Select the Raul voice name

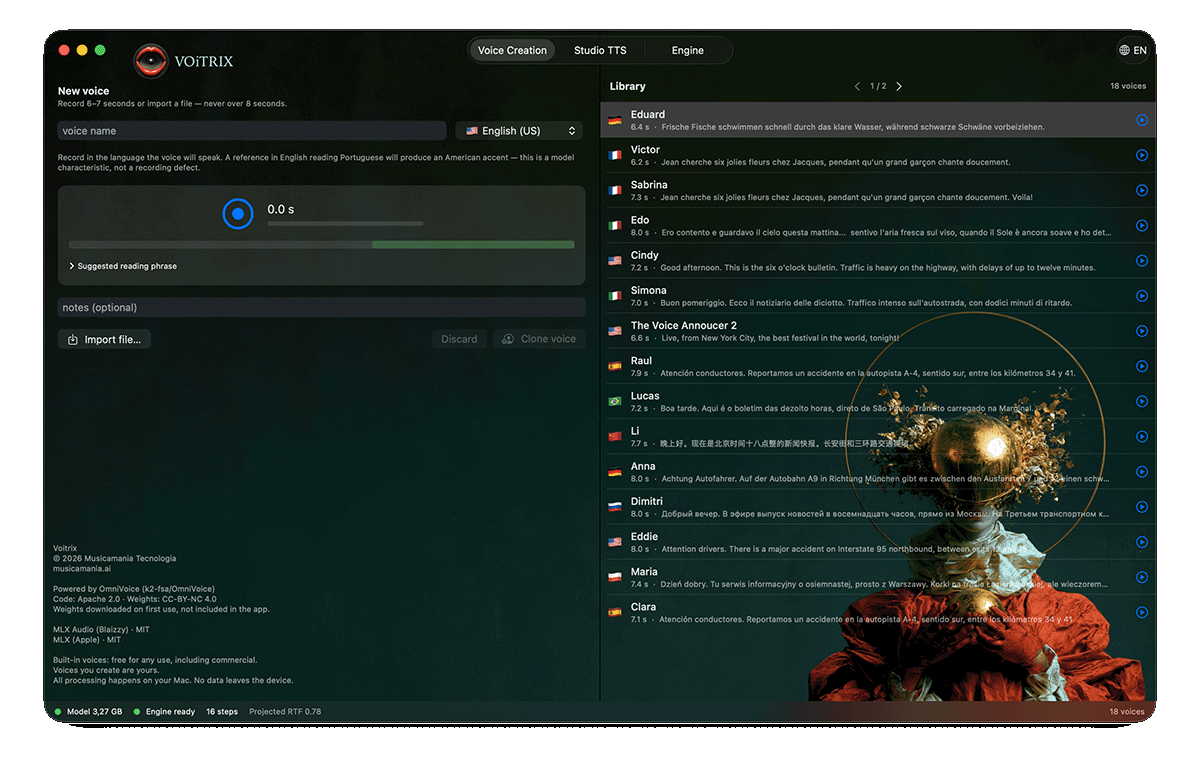click(x=641, y=361)
